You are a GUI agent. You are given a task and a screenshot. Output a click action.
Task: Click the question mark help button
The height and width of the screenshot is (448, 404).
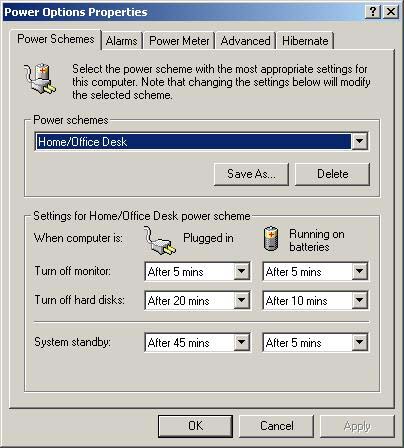tap(373, 12)
